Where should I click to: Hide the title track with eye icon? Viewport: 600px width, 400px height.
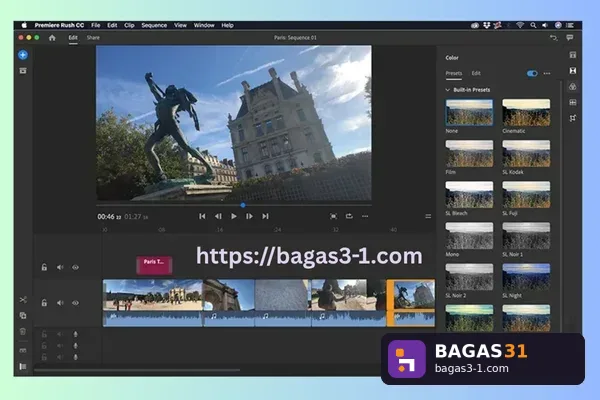coord(75,267)
